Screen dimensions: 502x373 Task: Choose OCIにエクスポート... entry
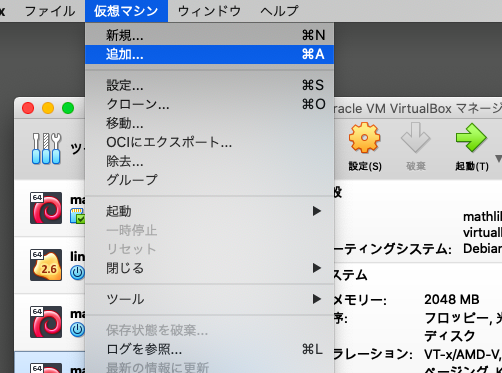pyautogui.click(x=209, y=142)
